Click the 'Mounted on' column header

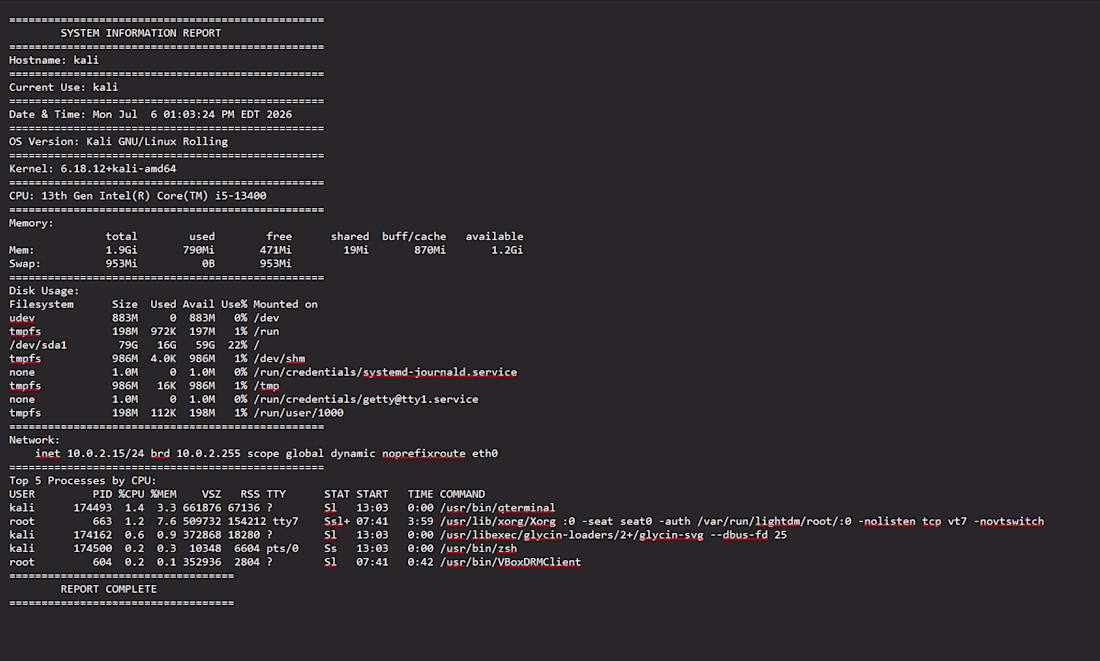point(286,305)
